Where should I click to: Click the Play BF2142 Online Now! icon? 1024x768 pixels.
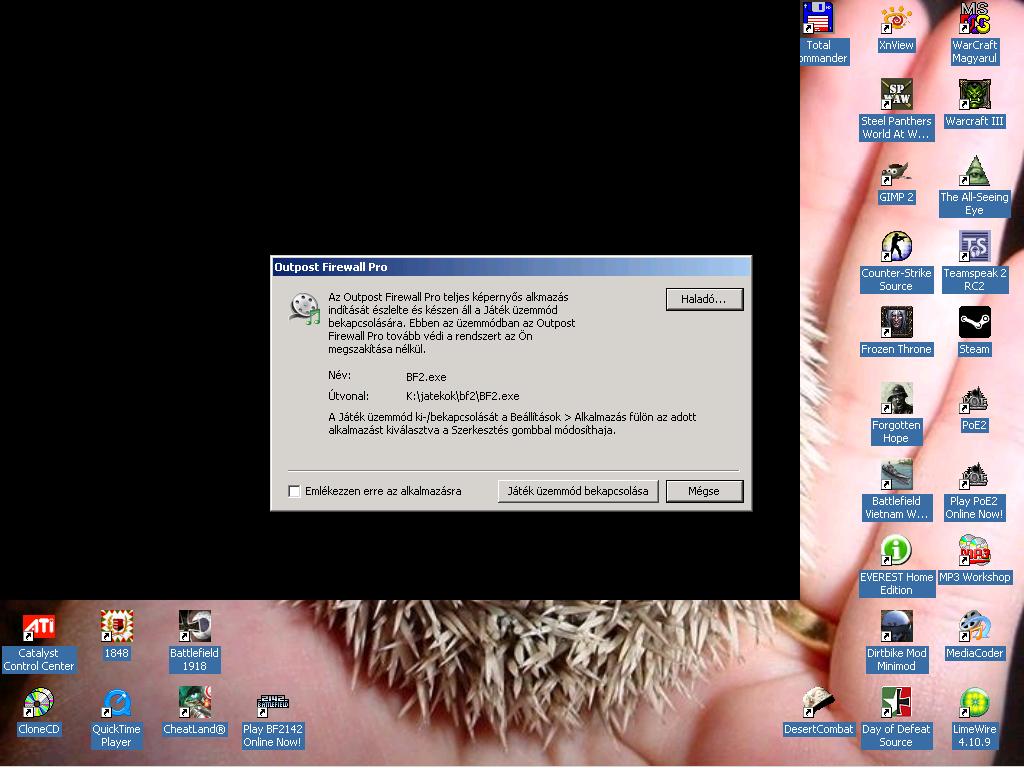[272, 704]
